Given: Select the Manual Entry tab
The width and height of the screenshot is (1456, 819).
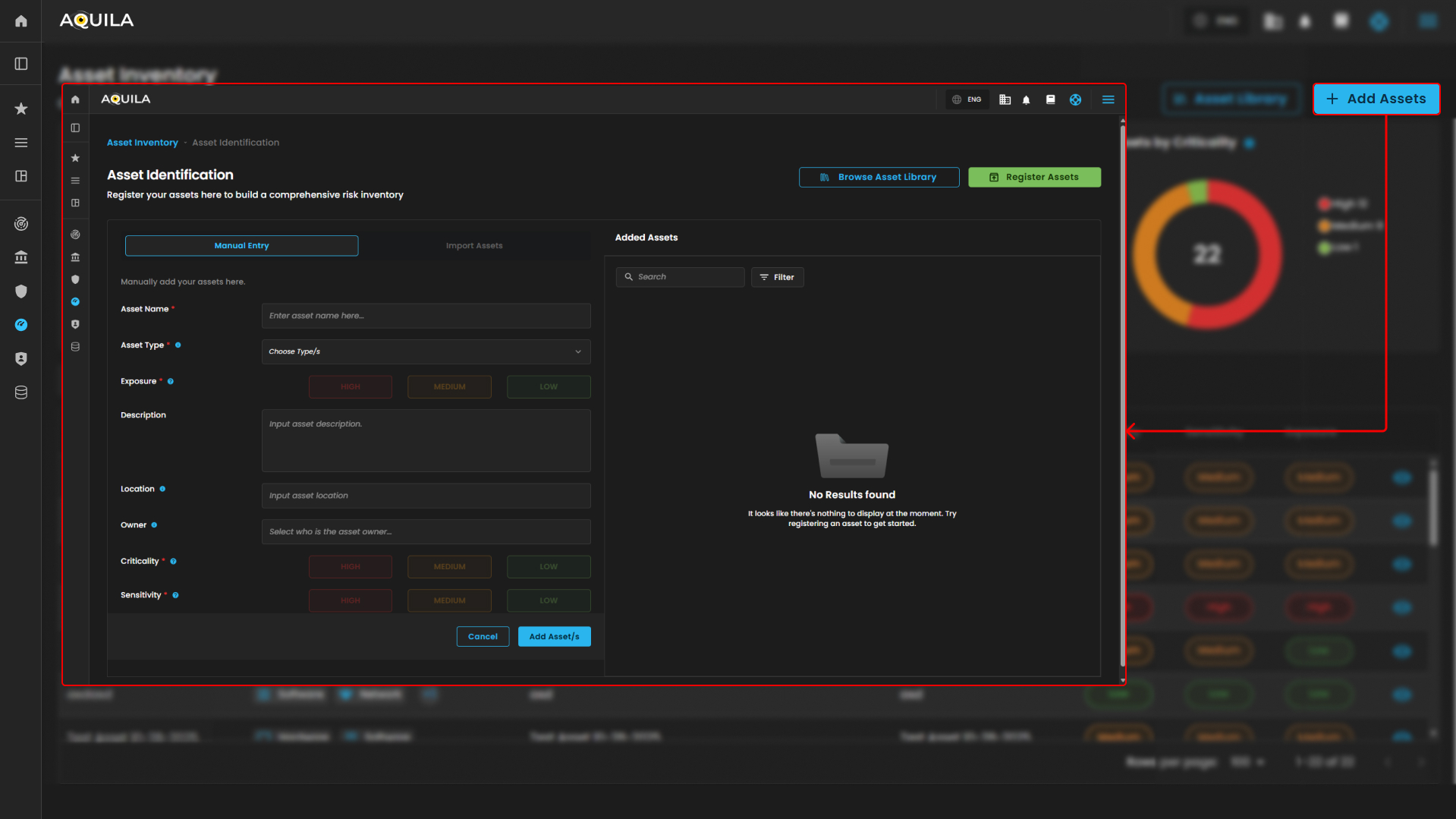Looking at the screenshot, I should (241, 246).
